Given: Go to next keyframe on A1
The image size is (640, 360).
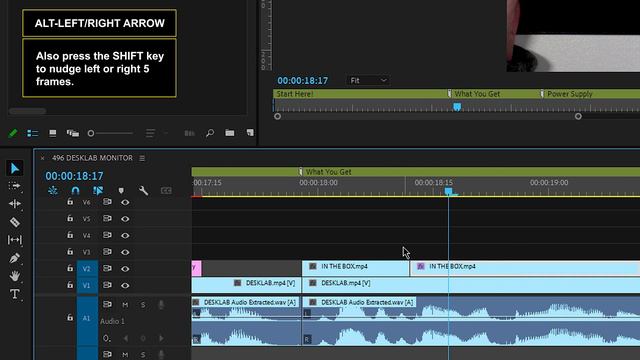Looking at the screenshot, I should pos(161,338).
